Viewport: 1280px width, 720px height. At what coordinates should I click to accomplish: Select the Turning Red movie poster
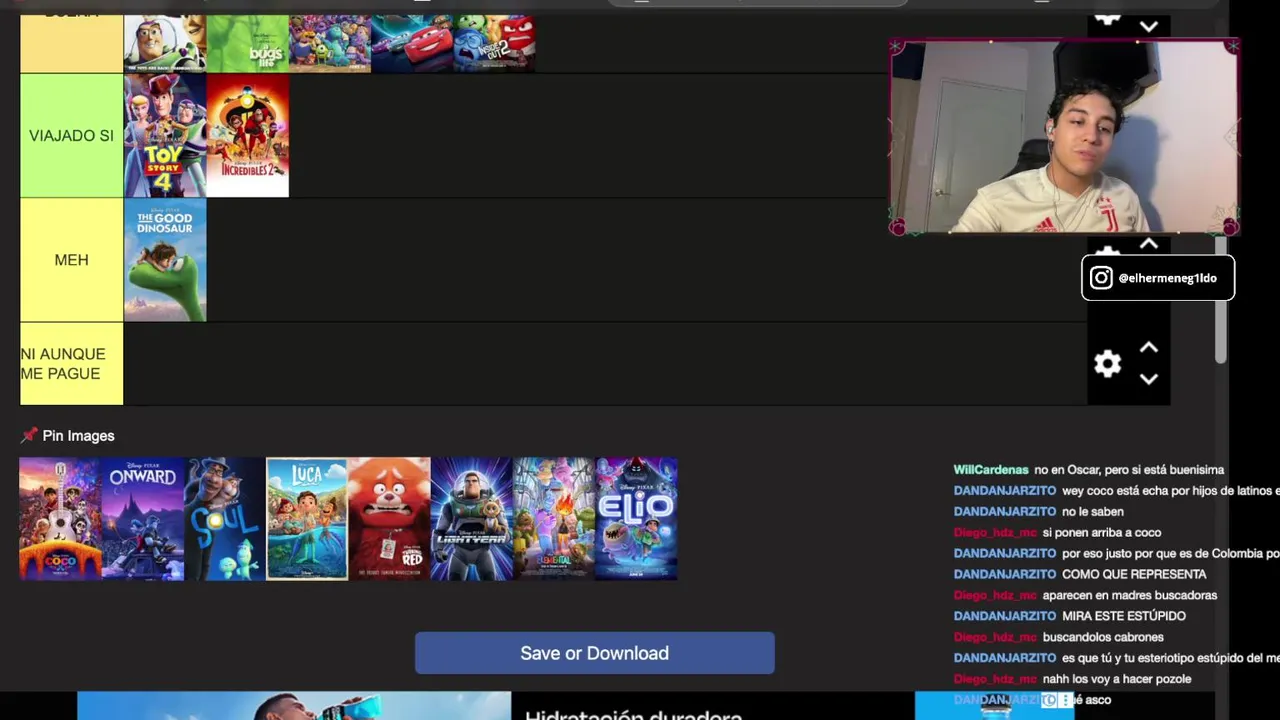click(389, 519)
